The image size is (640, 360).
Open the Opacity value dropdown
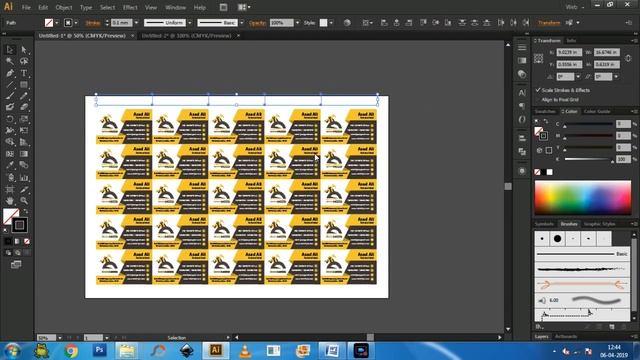click(x=297, y=23)
